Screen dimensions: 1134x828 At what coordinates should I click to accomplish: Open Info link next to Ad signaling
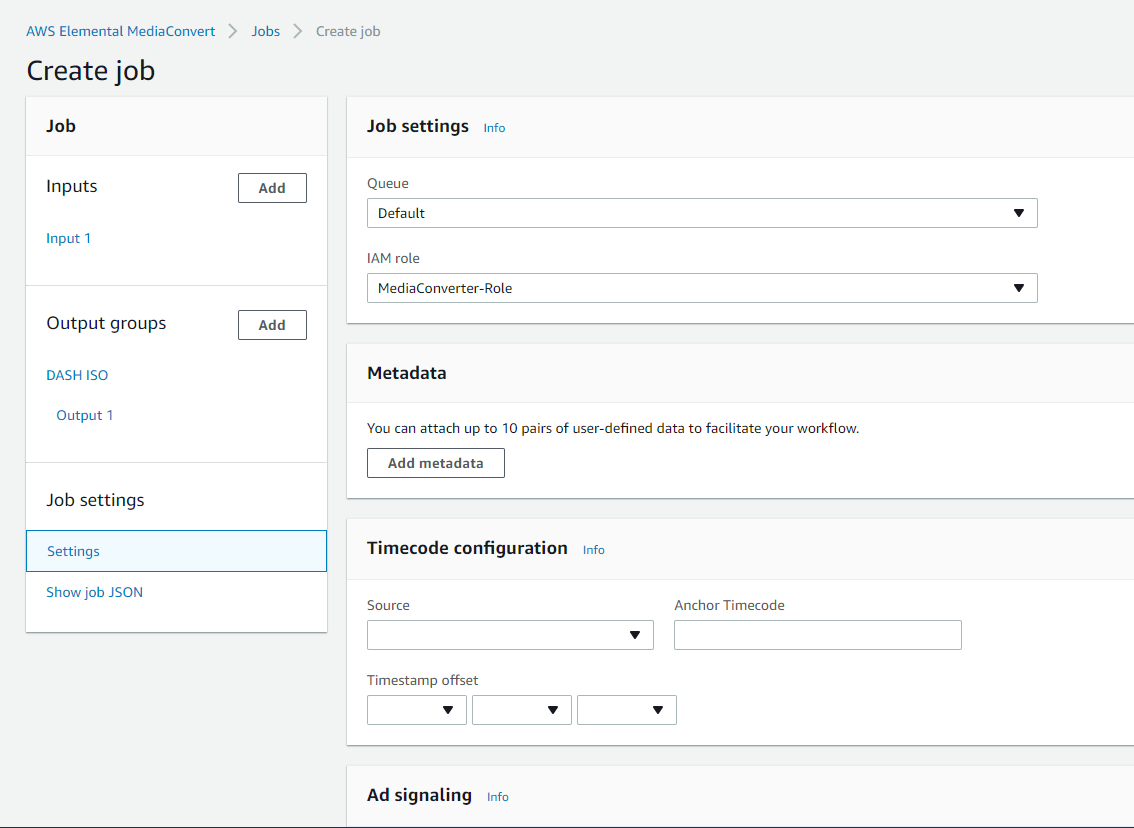[x=497, y=797]
